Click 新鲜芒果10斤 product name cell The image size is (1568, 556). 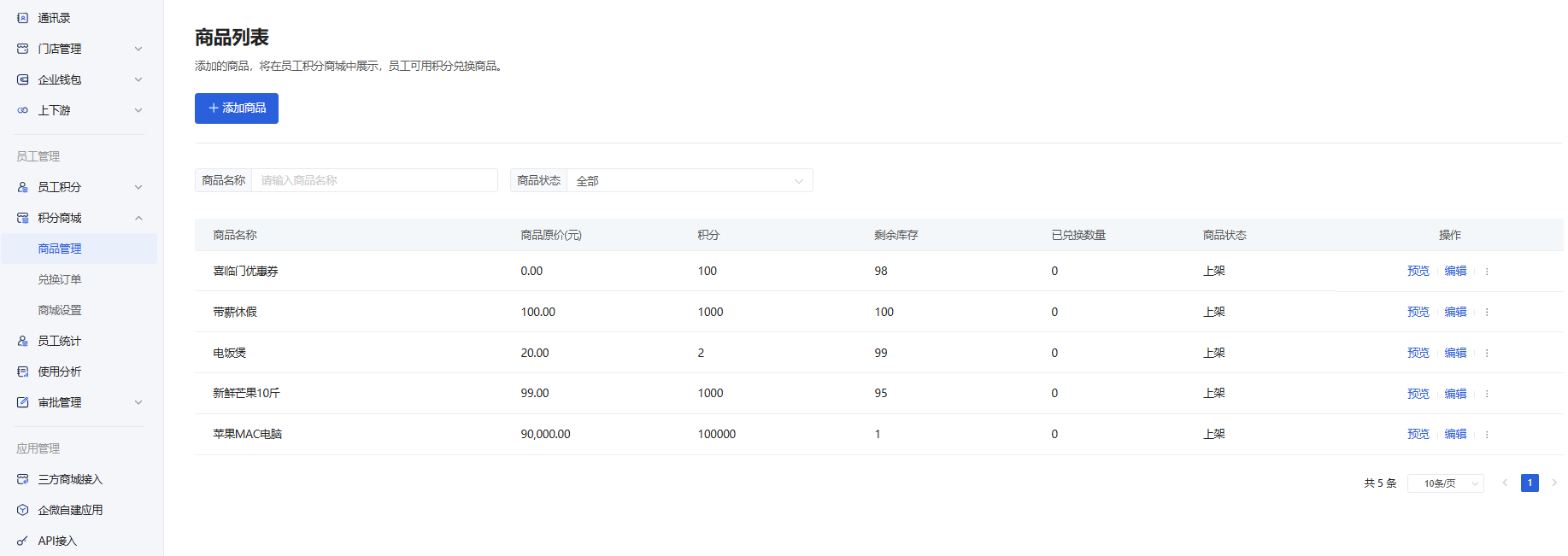click(246, 393)
